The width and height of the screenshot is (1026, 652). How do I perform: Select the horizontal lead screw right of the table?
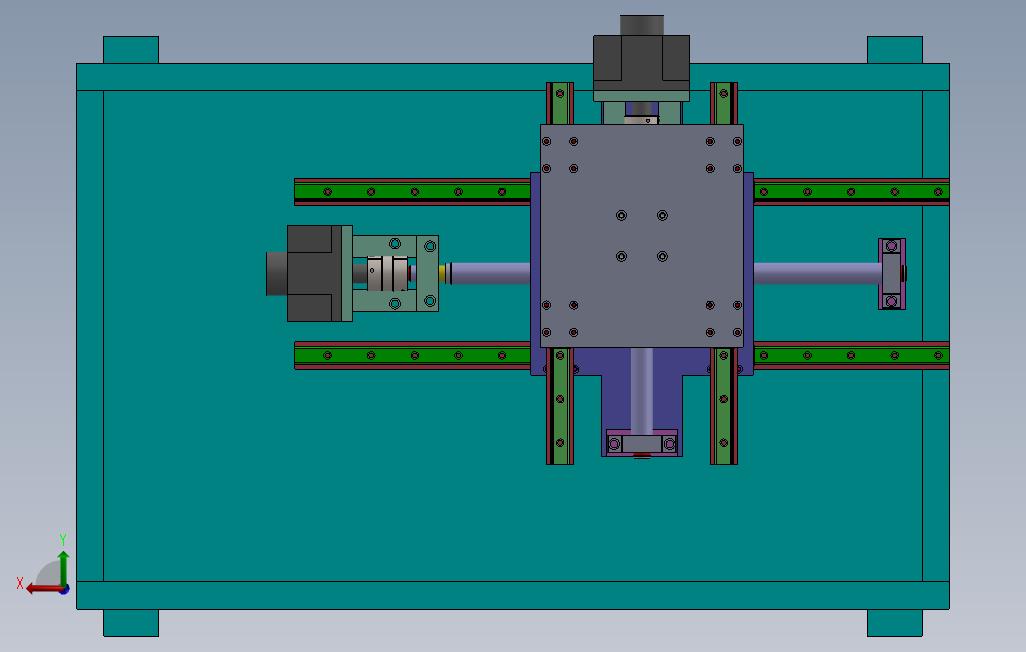pyautogui.click(x=817, y=273)
